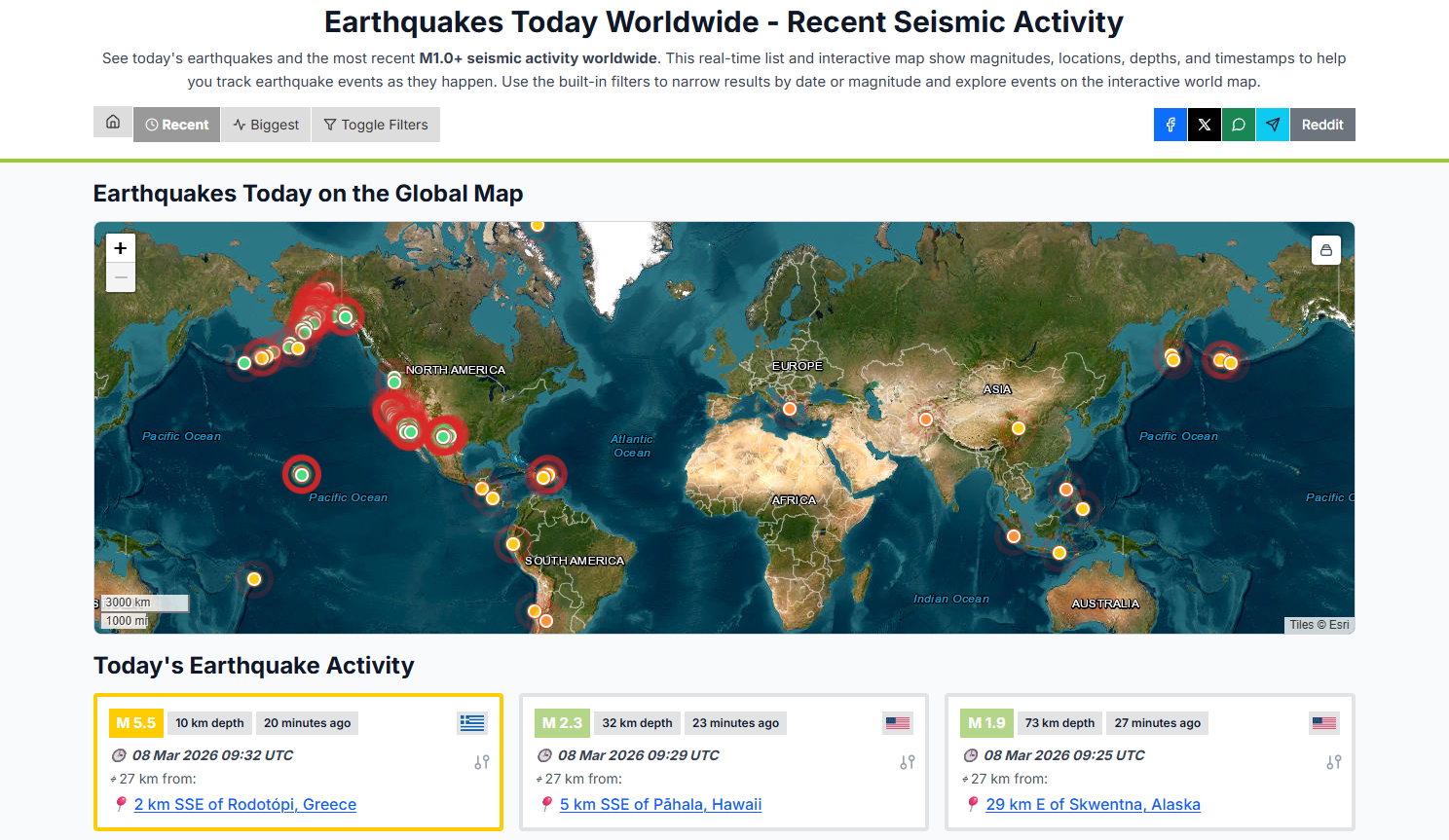1449x840 pixels.
Task: Zoom in on the earthquake map
Action: [121, 248]
